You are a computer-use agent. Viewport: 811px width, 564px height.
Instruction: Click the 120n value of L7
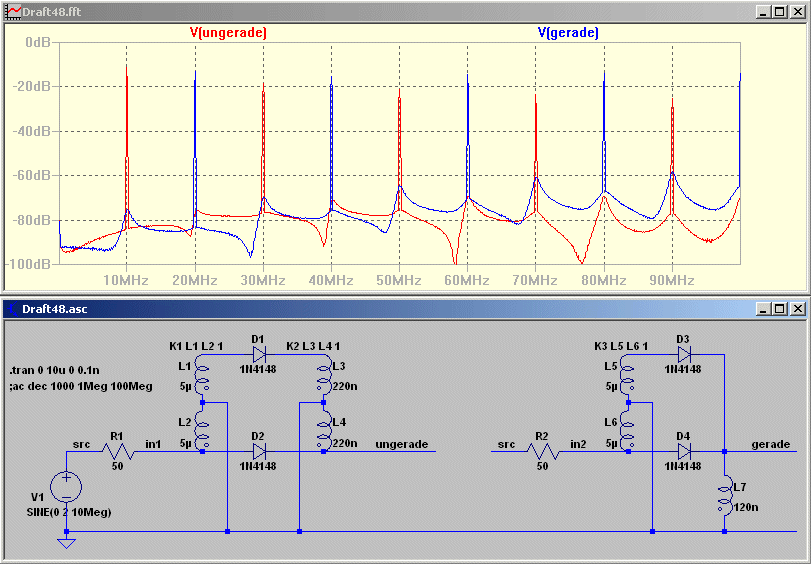click(x=746, y=508)
